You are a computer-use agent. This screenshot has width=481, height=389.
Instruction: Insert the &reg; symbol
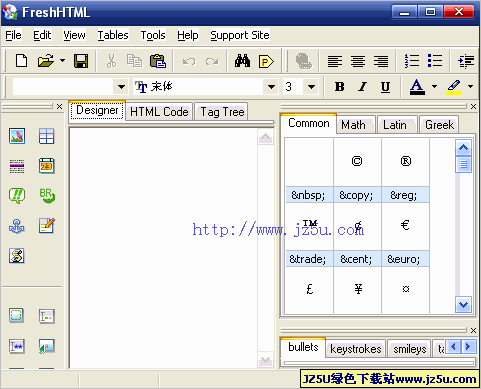[x=405, y=171]
